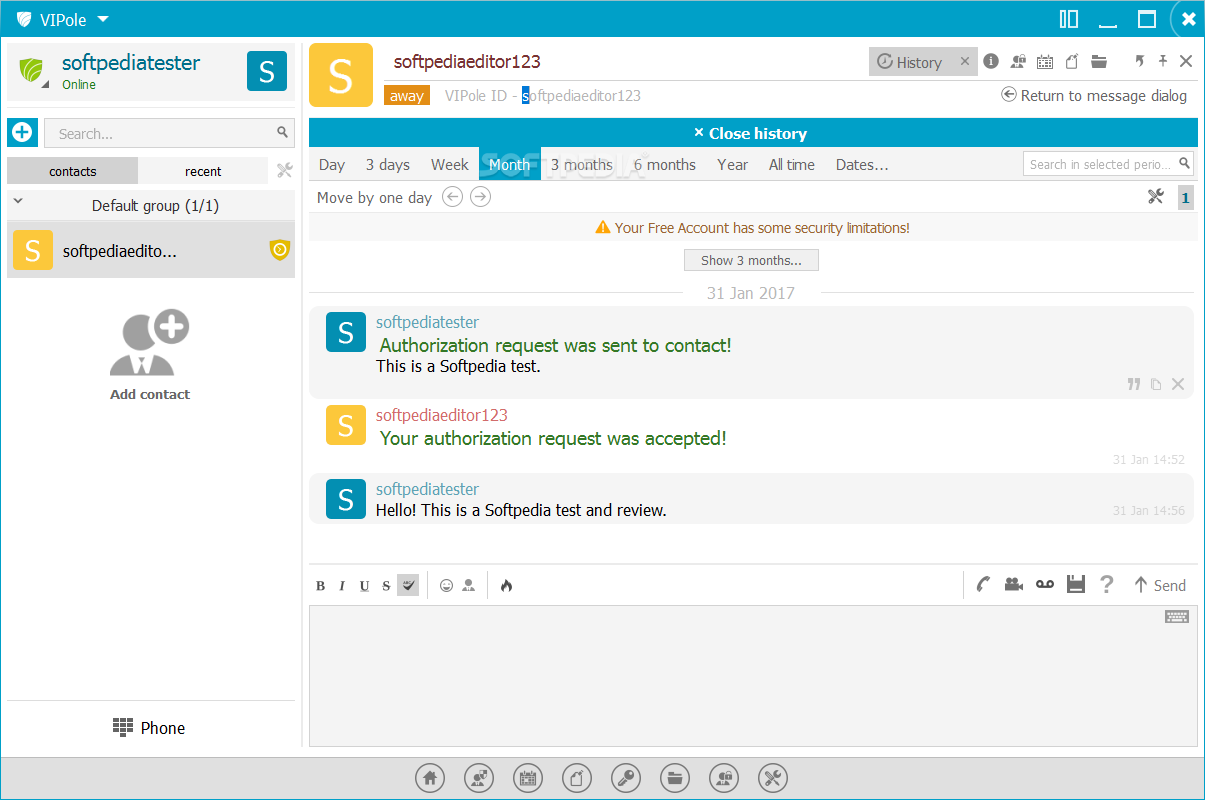
Task: Select the 3 days history period
Action: click(x=388, y=165)
